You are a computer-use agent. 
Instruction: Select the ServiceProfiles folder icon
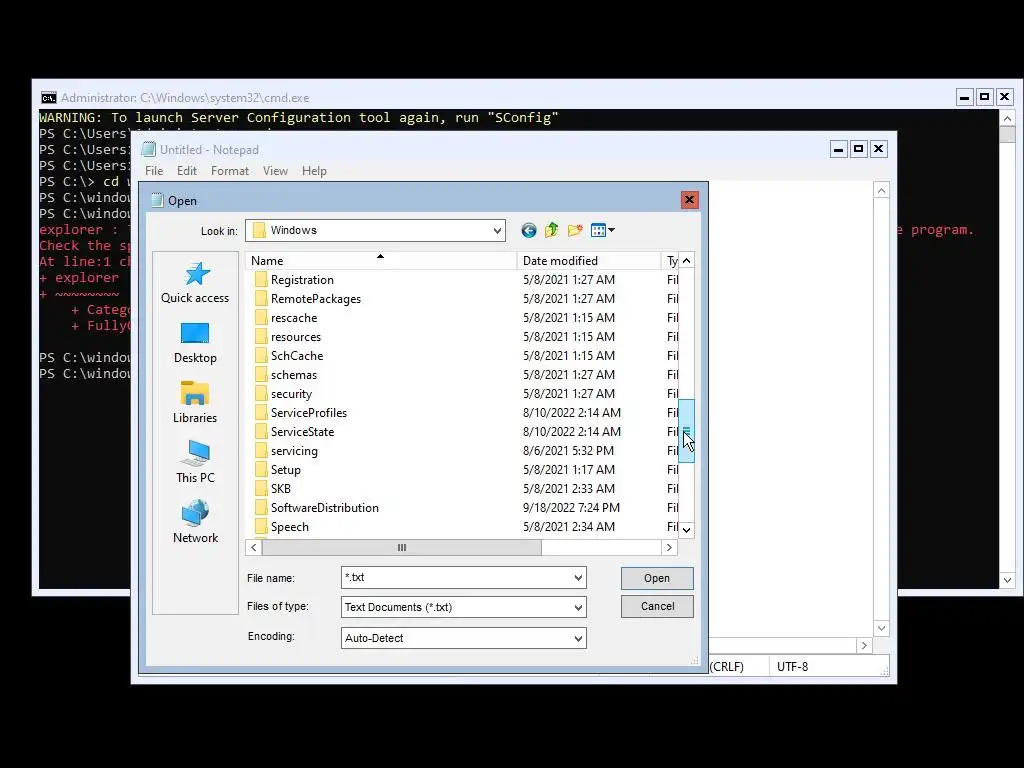click(261, 412)
